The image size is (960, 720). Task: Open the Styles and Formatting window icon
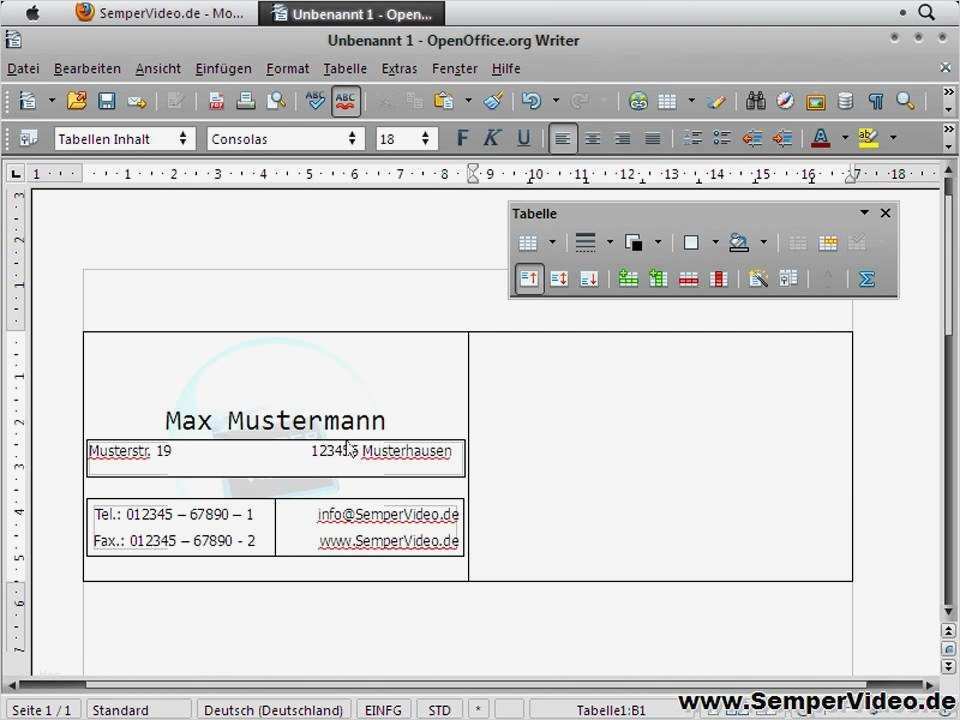coord(28,139)
